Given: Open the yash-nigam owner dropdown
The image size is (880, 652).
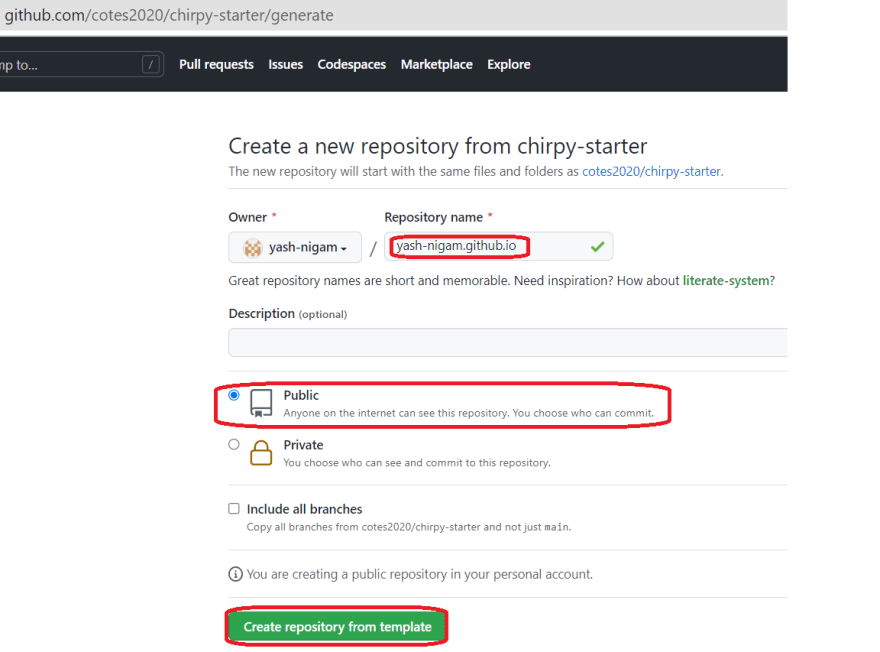Looking at the screenshot, I should click(295, 247).
